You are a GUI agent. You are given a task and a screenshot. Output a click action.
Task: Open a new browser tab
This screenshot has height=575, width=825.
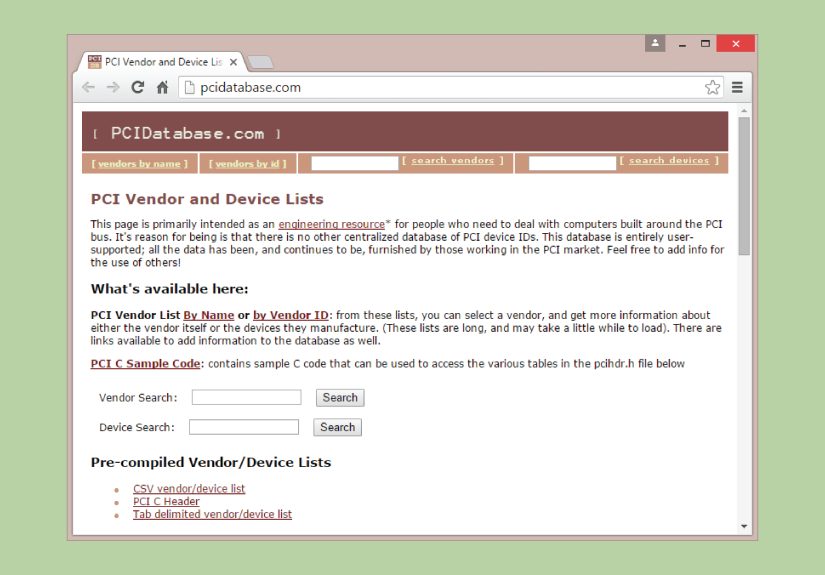(260, 62)
